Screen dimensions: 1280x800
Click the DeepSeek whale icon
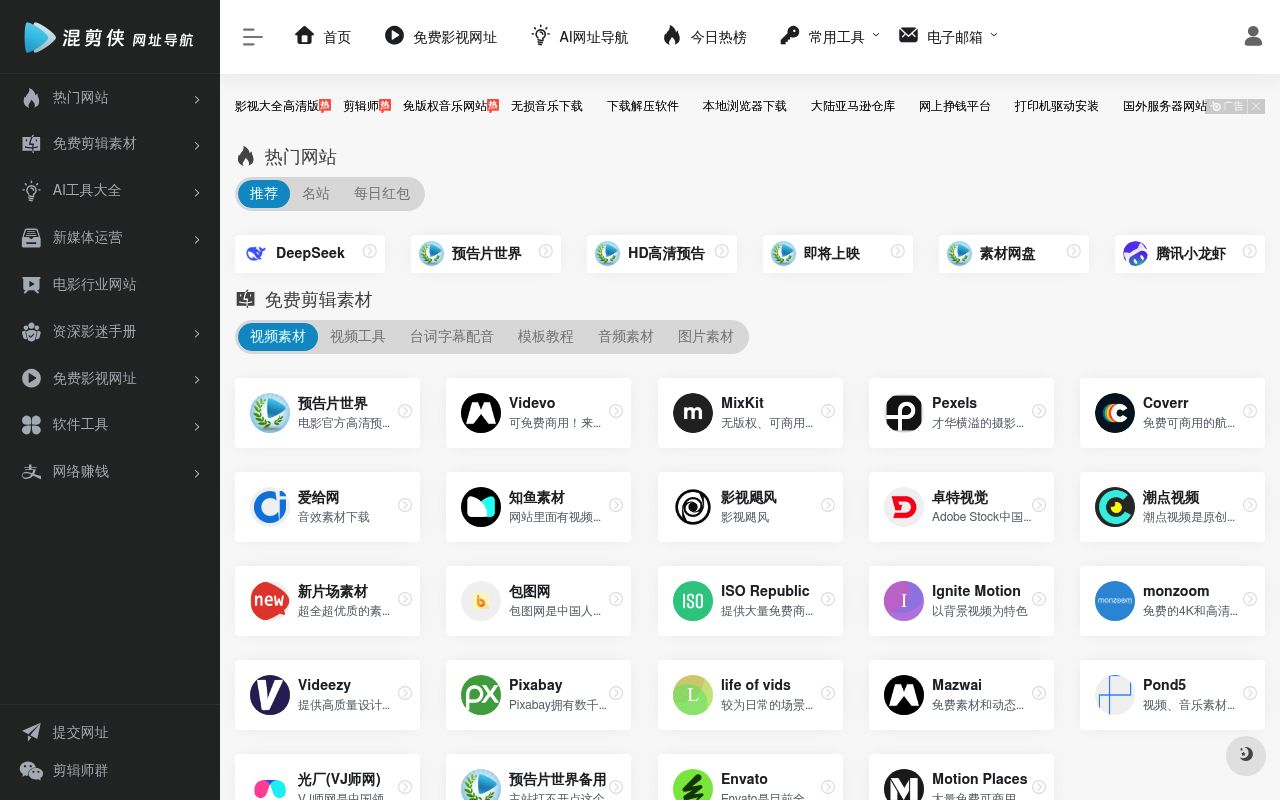click(257, 254)
